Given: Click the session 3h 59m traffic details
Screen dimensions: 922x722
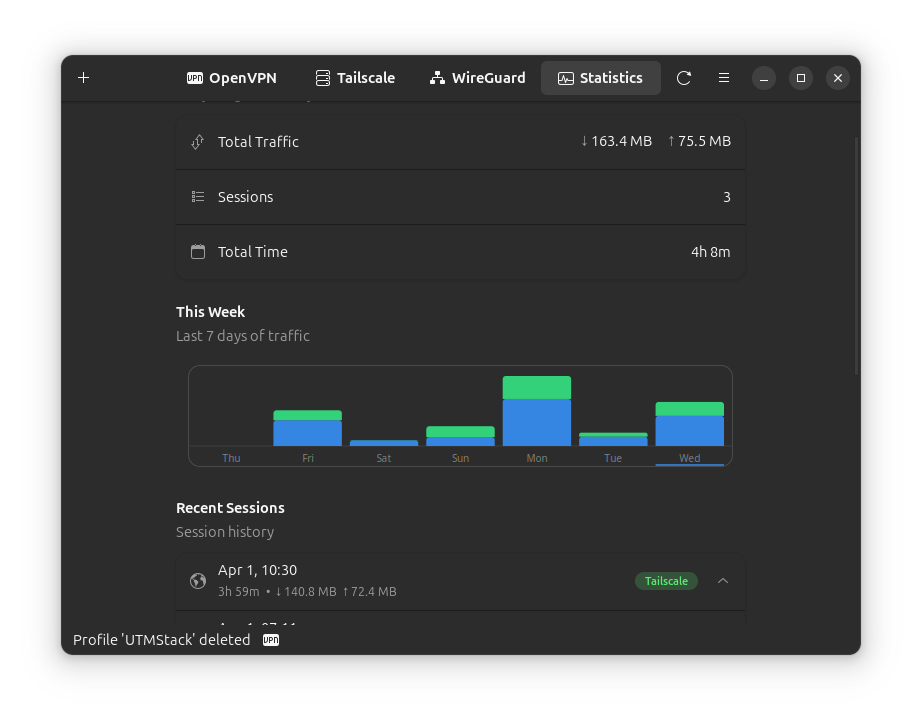Looking at the screenshot, I should coord(307,591).
